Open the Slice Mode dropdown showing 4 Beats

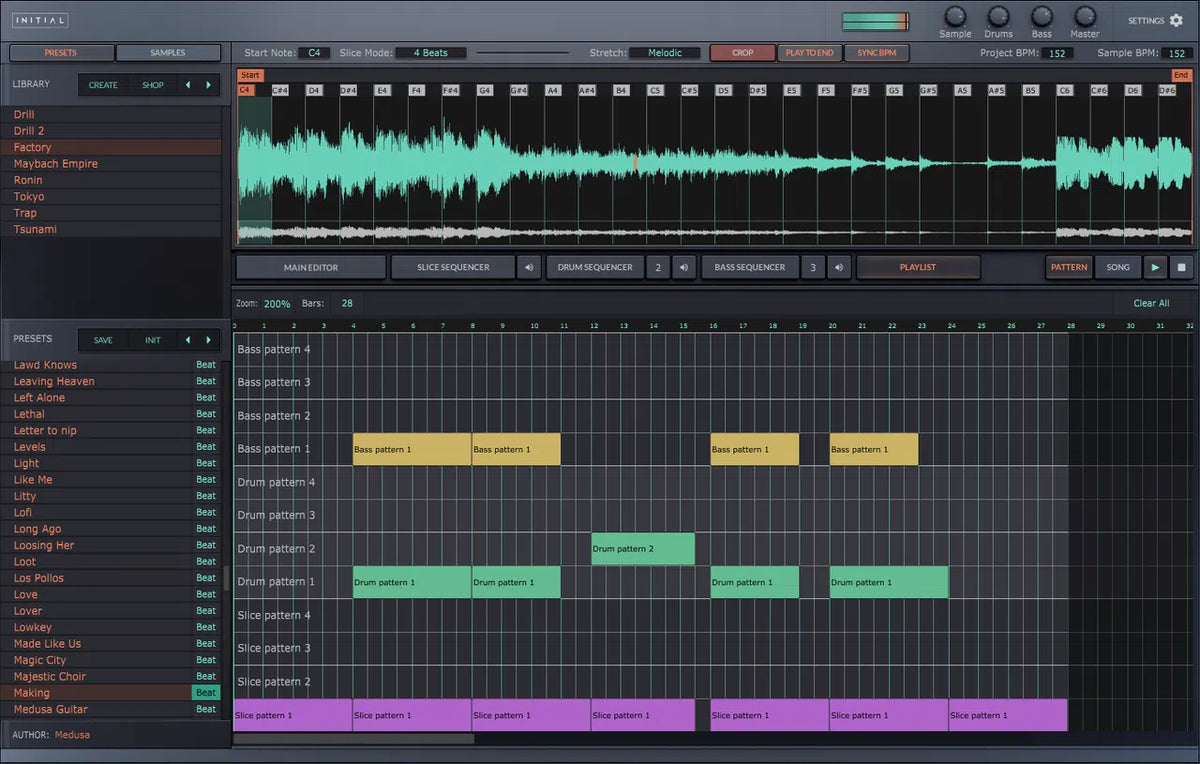(430, 52)
